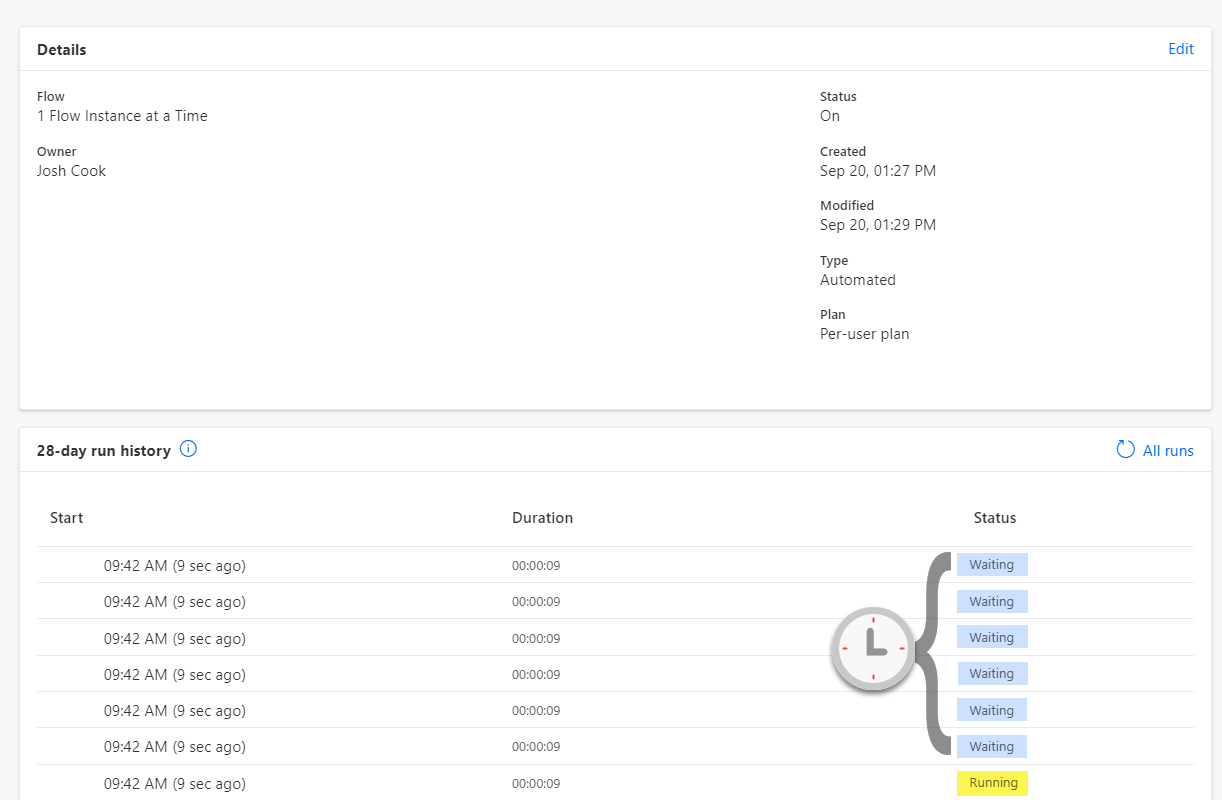This screenshot has height=800, width=1222.
Task: Click the Running highlight on the bottom row
Action: pos(991,783)
